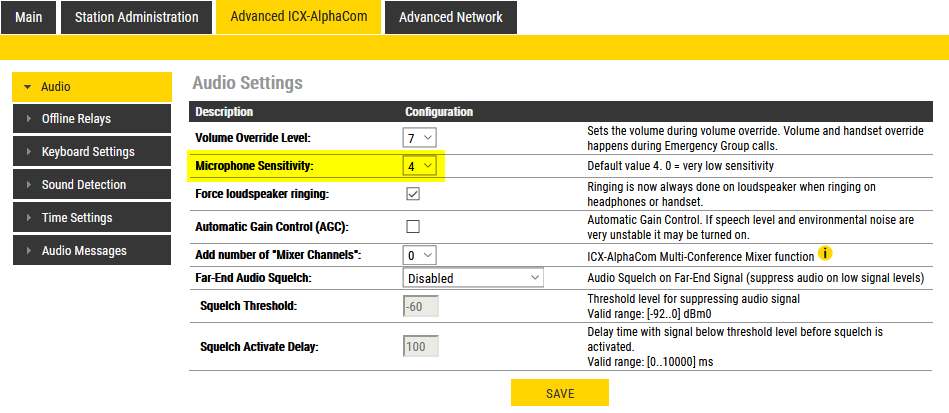Image resolution: width=949 pixels, height=413 pixels.
Task: Select Advanced ICX-AlphaCom tab
Action: point(299,17)
